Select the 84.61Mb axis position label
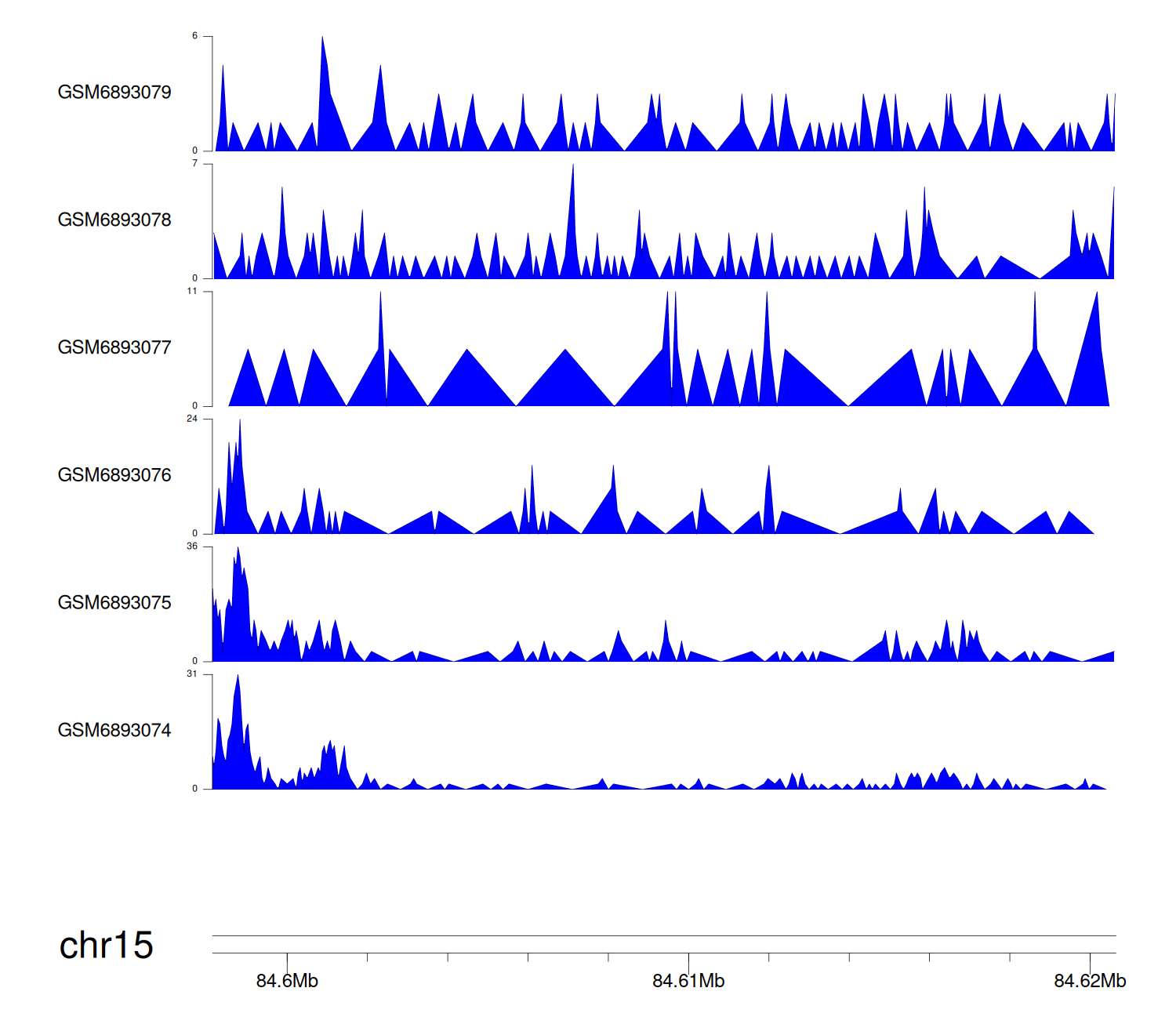This screenshot has height=1035, width=1176. click(x=688, y=981)
